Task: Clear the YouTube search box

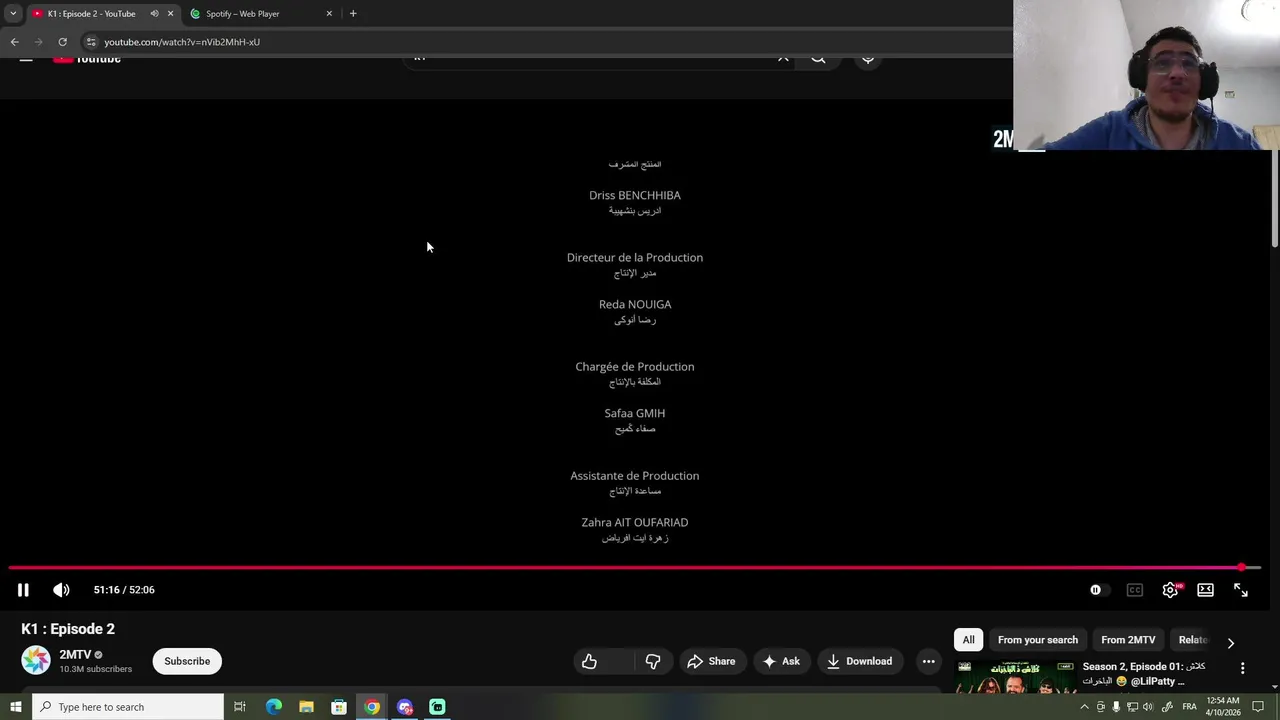Action: (x=783, y=58)
